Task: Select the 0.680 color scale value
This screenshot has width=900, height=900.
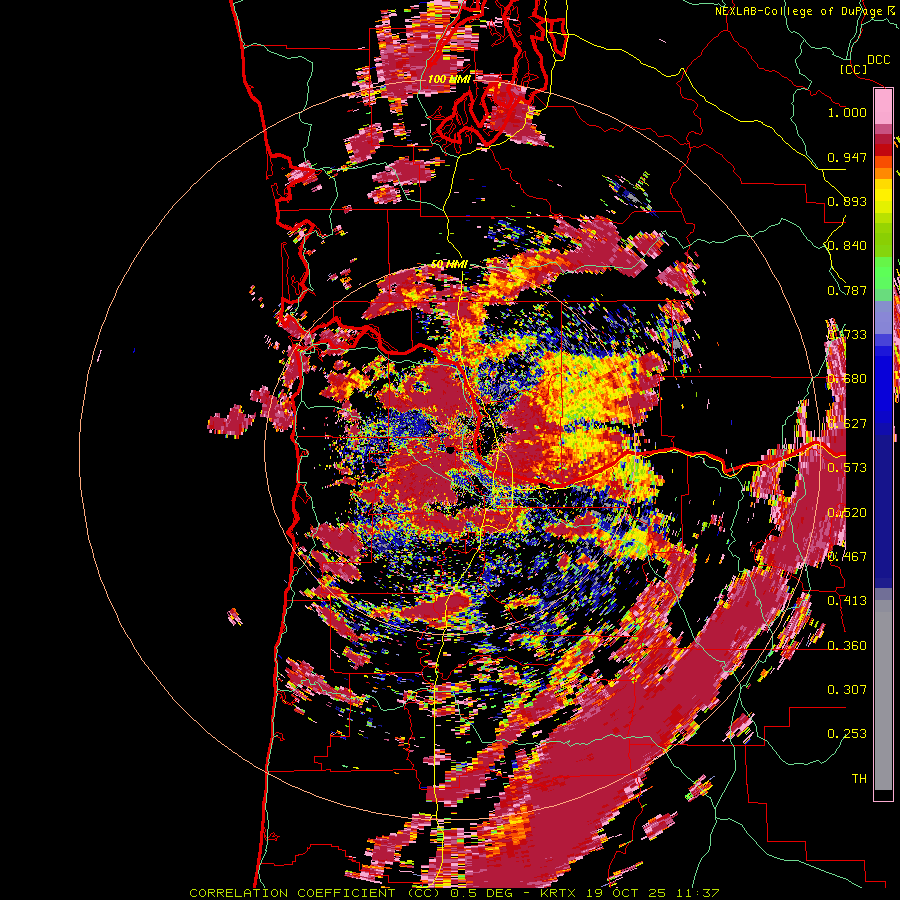Action: point(847,379)
